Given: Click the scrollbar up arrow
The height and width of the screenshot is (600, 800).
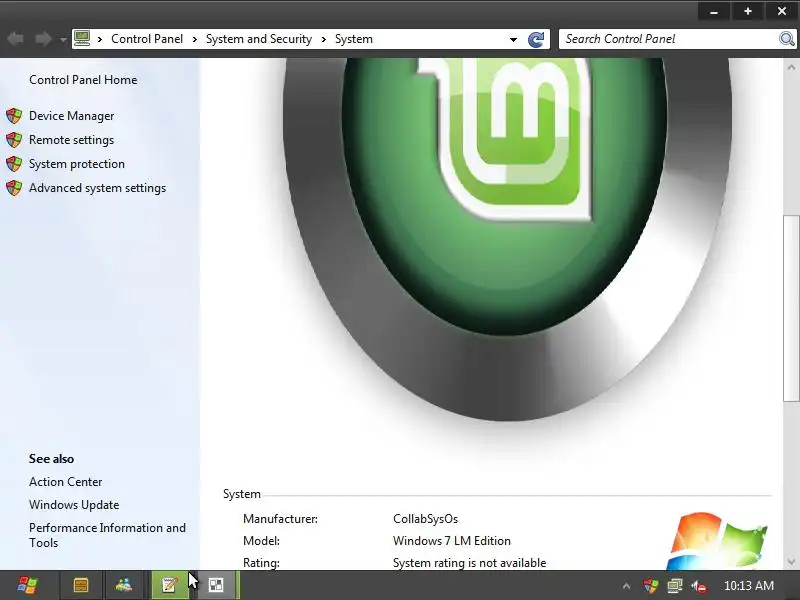Looking at the screenshot, I should point(791,67).
